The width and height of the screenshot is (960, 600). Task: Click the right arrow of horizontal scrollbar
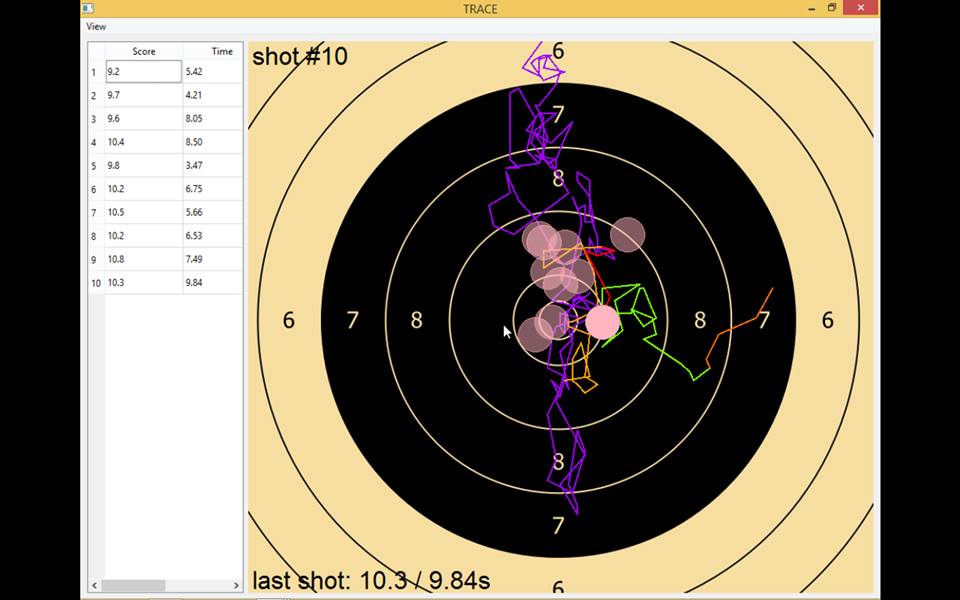pos(237,586)
